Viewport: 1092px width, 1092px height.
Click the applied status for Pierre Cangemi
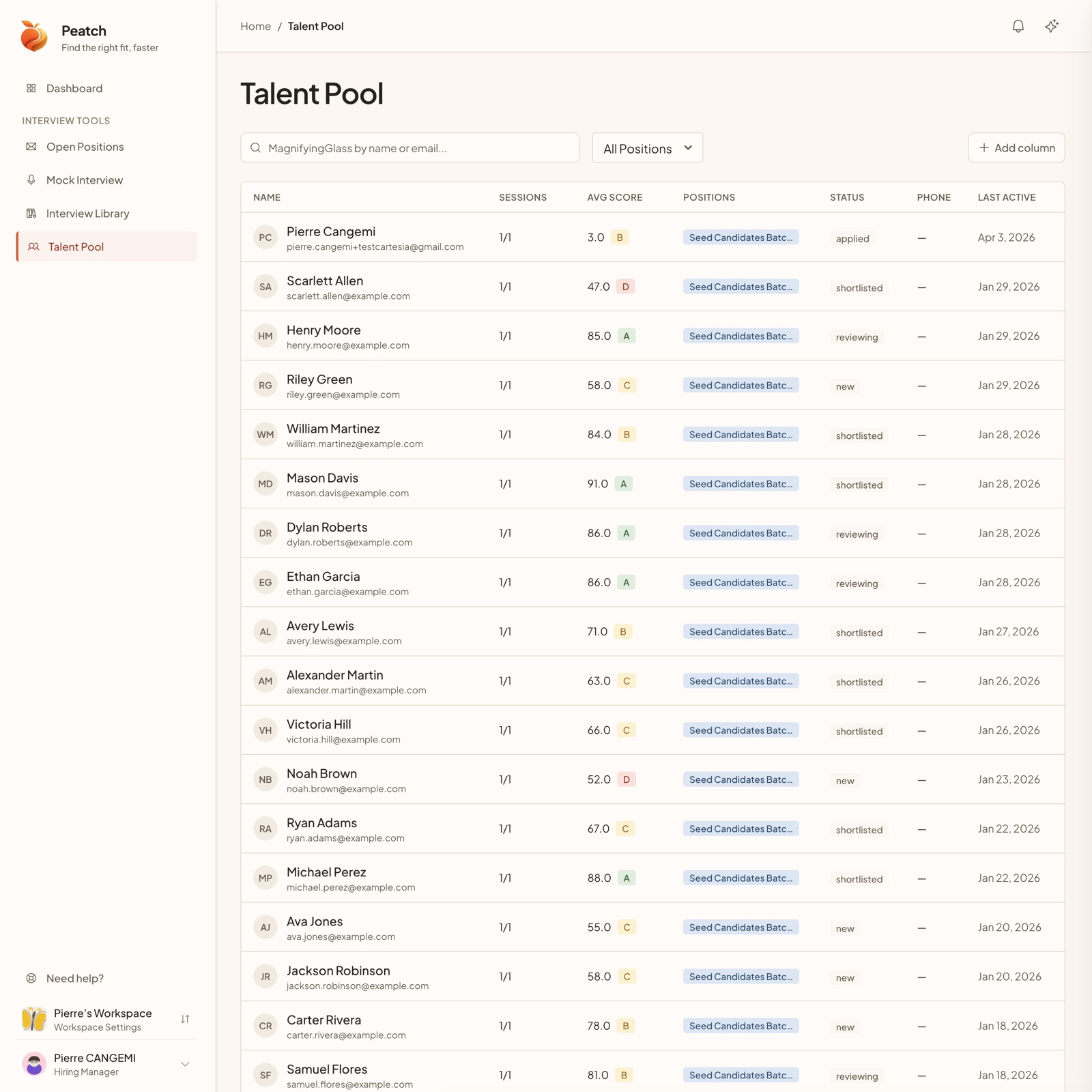coord(852,239)
